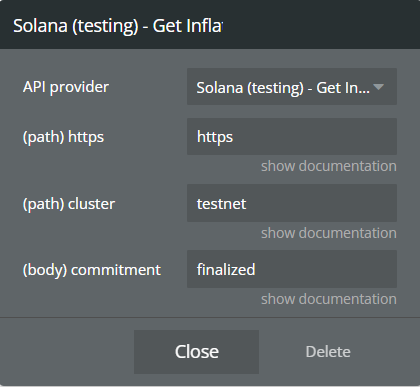This screenshot has width=420, height=387.
Task: Click the Delete button
Action: [328, 352]
